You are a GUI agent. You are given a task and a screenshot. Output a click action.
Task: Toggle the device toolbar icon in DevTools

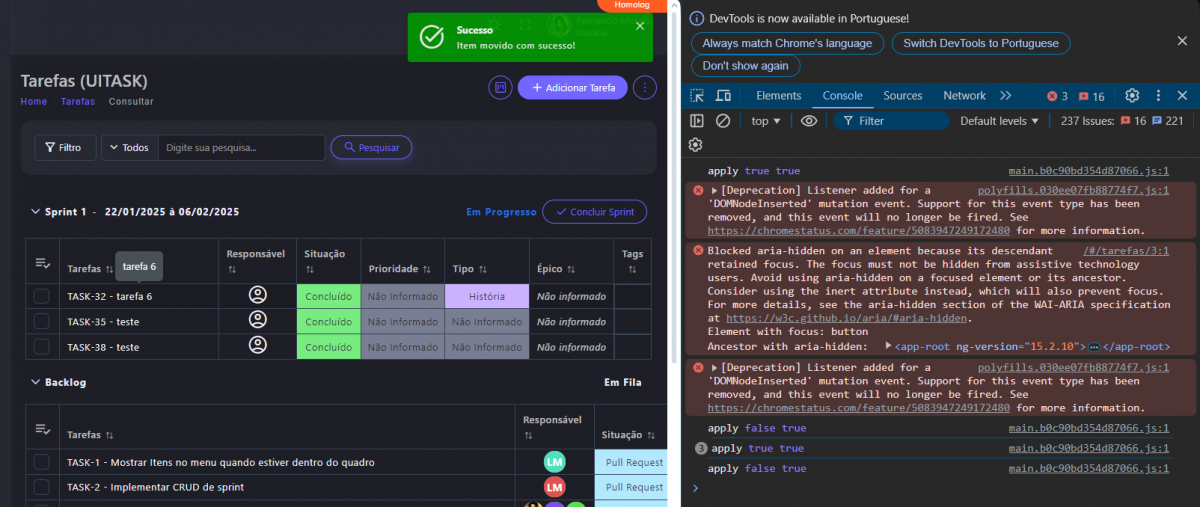pyautogui.click(x=722, y=96)
